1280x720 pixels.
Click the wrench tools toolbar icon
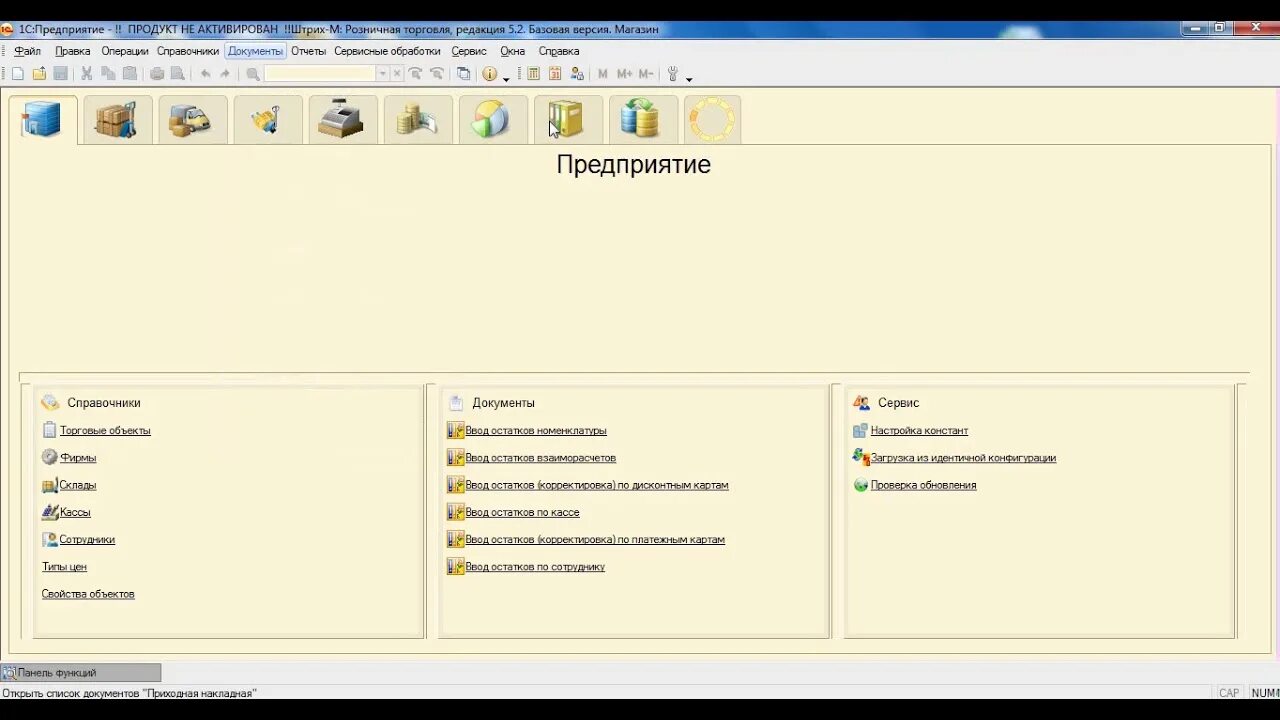[x=673, y=74]
